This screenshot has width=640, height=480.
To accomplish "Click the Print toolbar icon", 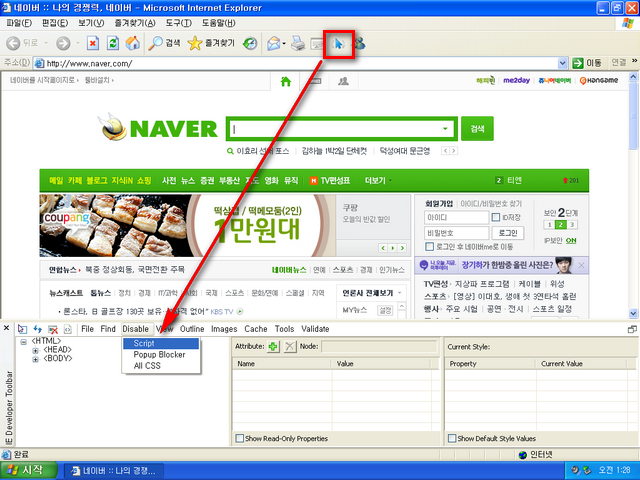I will (x=298, y=43).
